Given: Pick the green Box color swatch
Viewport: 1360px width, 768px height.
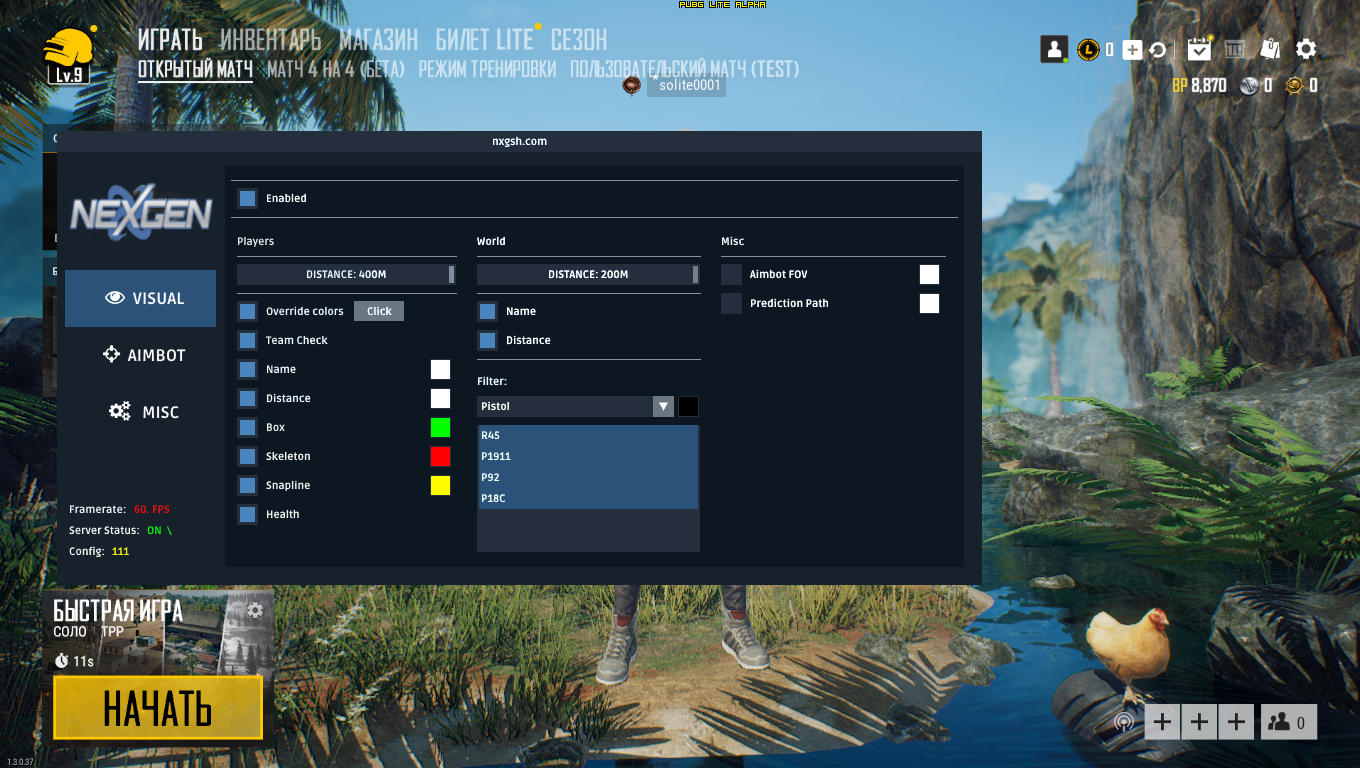Looking at the screenshot, I should (440, 427).
